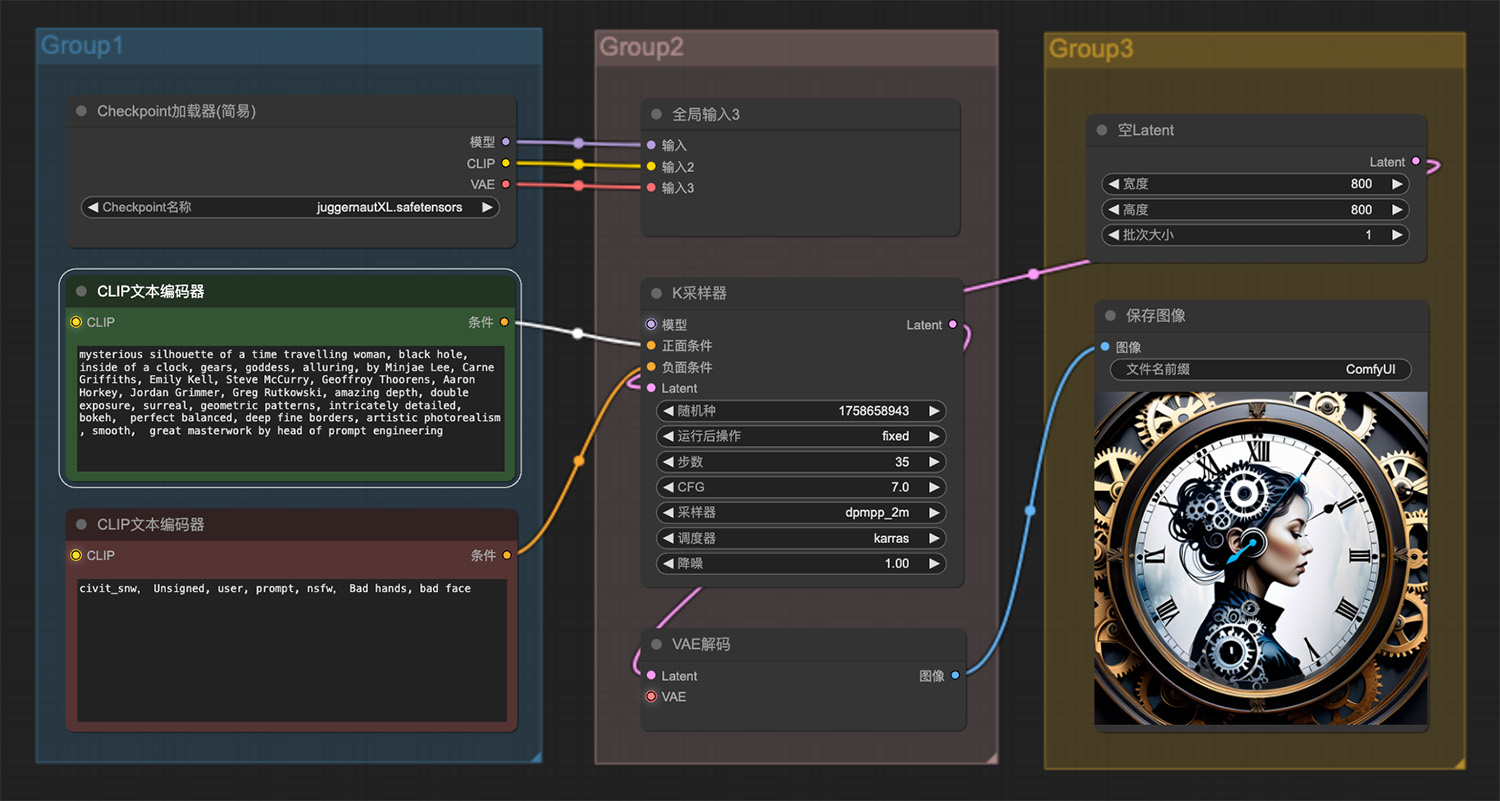Click the 输入3 port on 全局输入3
The image size is (1500, 801).
pos(652,187)
